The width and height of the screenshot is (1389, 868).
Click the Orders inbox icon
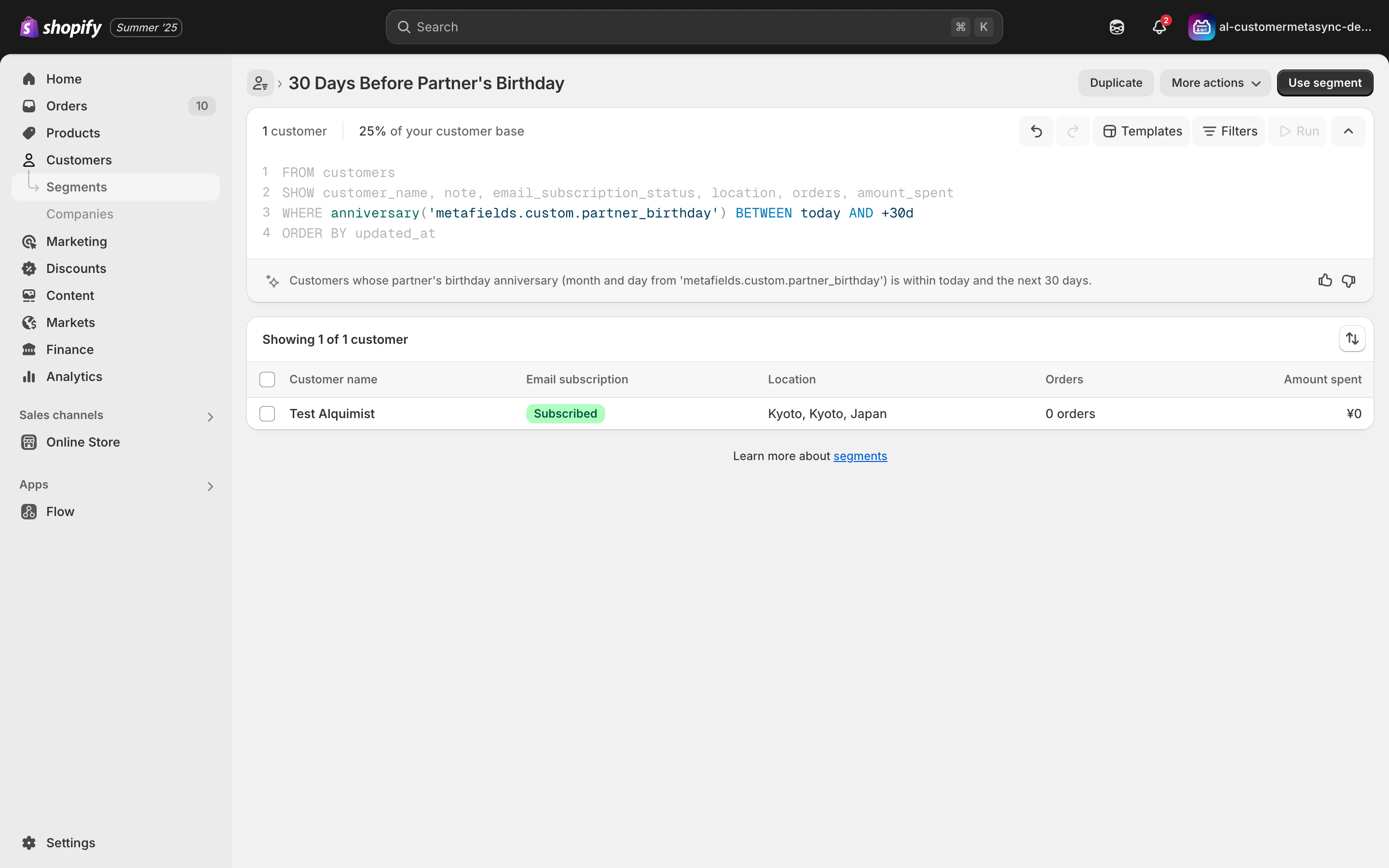(29, 106)
